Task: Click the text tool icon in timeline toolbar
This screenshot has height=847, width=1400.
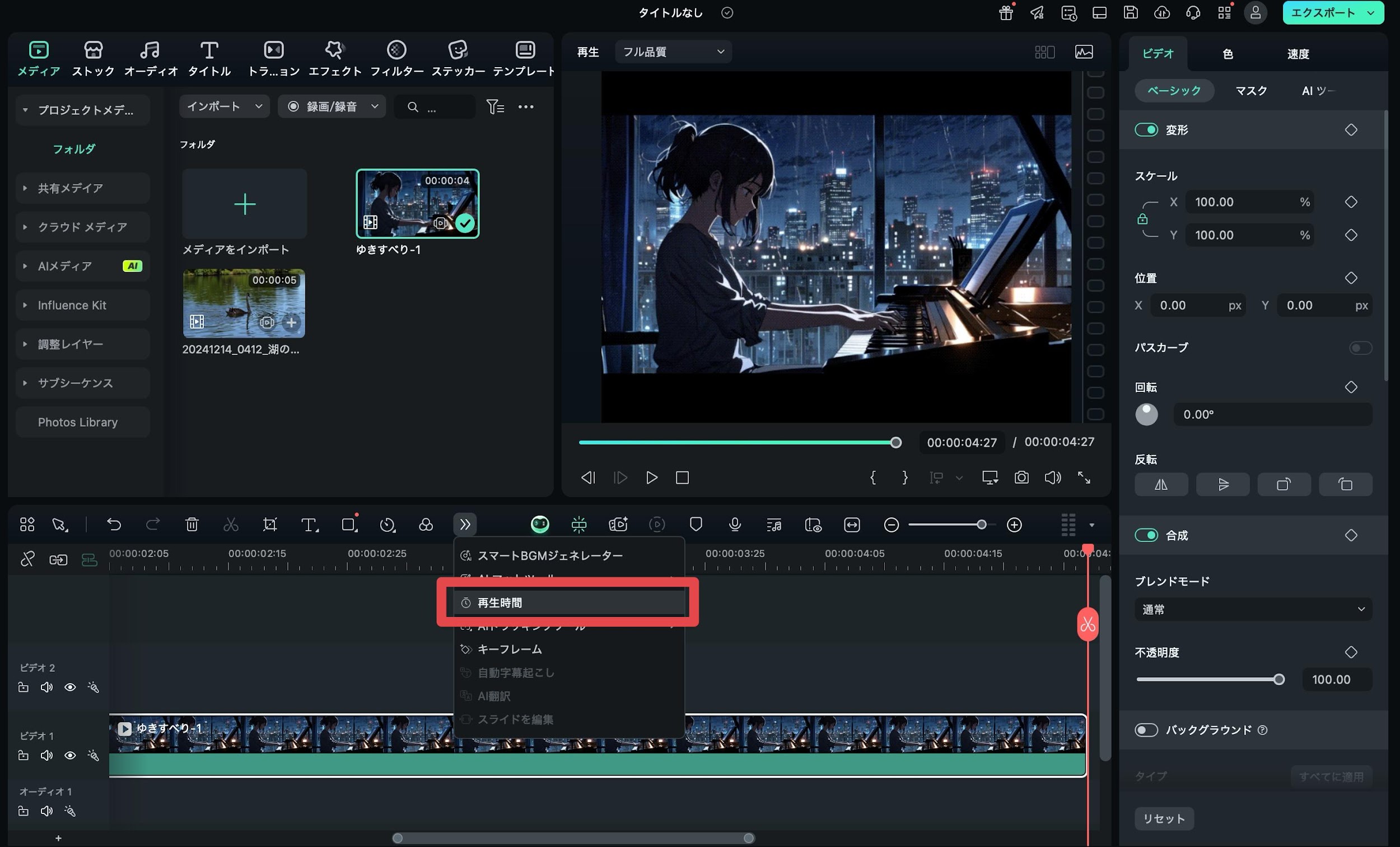Action: (309, 525)
